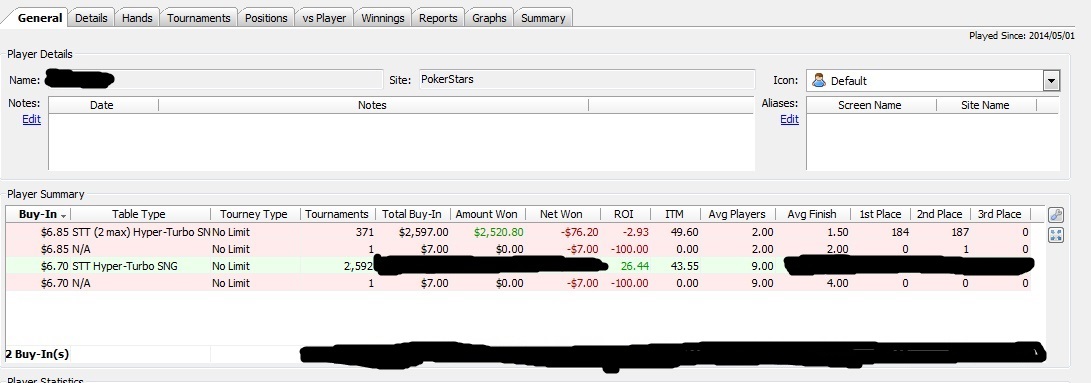
Task: Click the Default player icon image
Action: tap(819, 80)
